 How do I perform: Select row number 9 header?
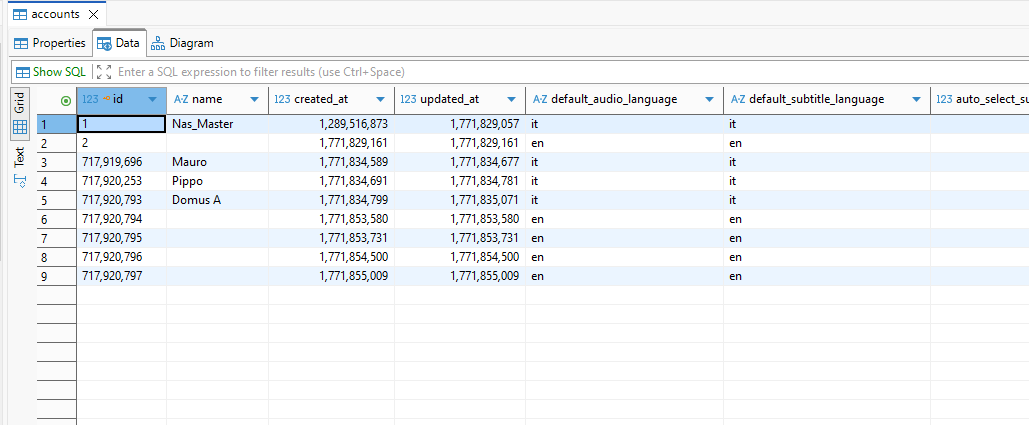[x=56, y=276]
